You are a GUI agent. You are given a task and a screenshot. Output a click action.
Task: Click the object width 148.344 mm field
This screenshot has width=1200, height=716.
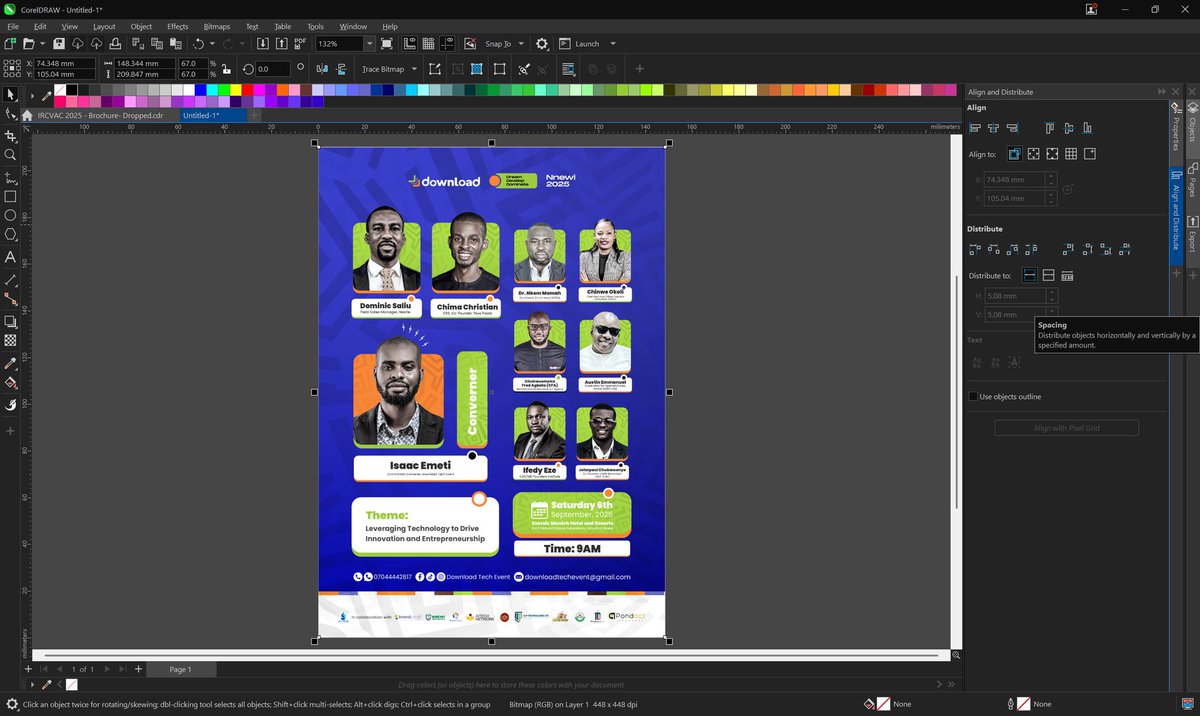pos(144,63)
